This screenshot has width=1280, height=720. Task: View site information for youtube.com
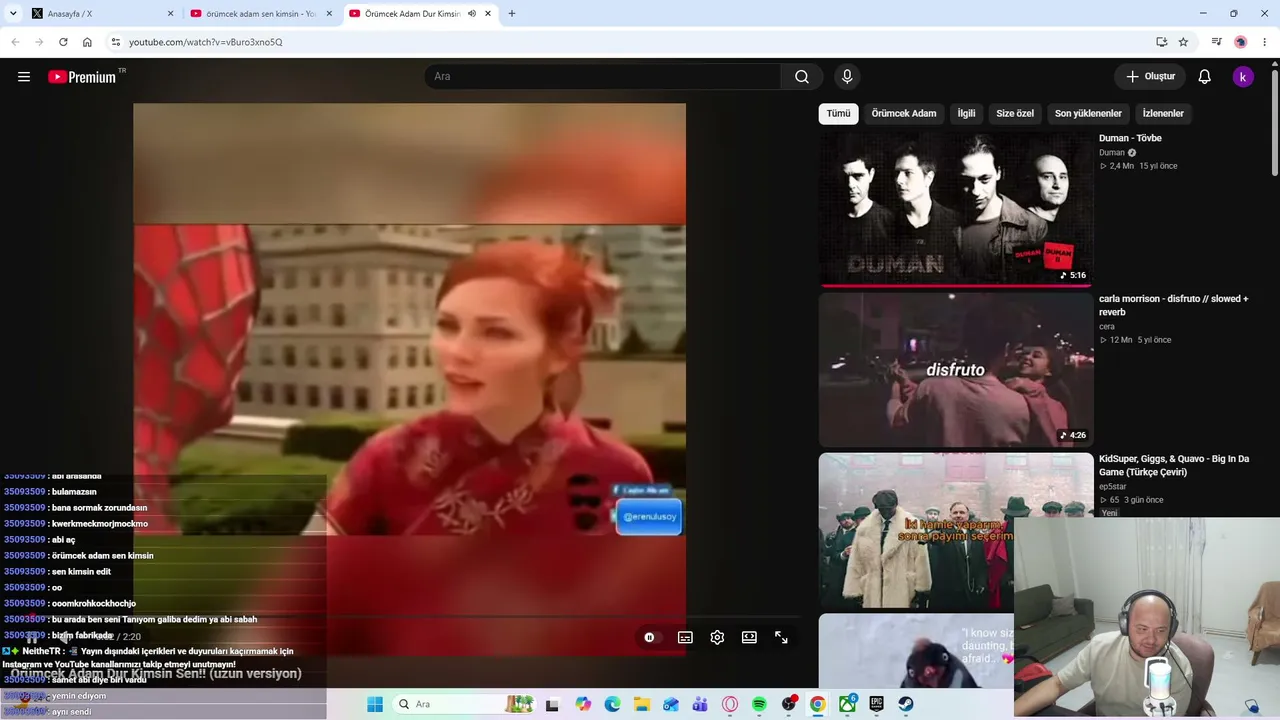point(116,42)
